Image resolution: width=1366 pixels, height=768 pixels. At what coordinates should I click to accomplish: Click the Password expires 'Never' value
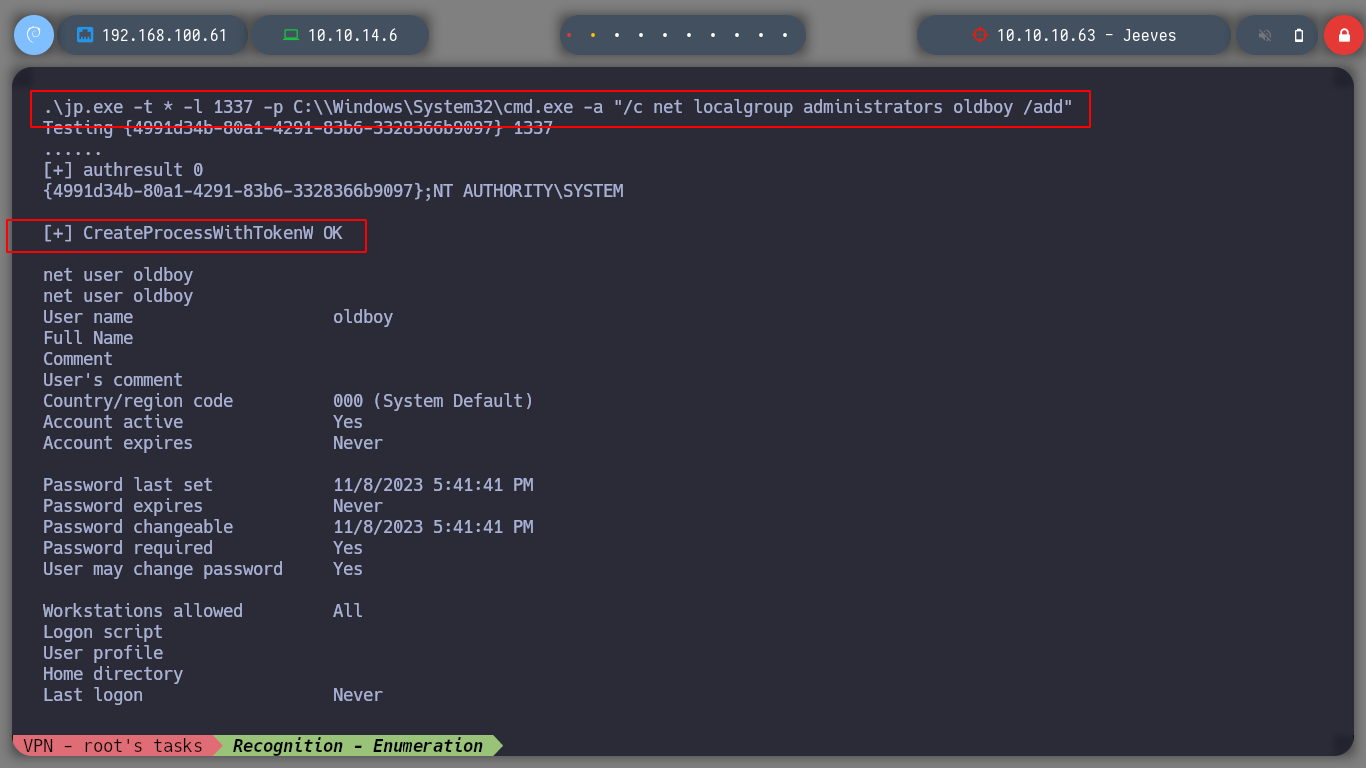click(358, 506)
